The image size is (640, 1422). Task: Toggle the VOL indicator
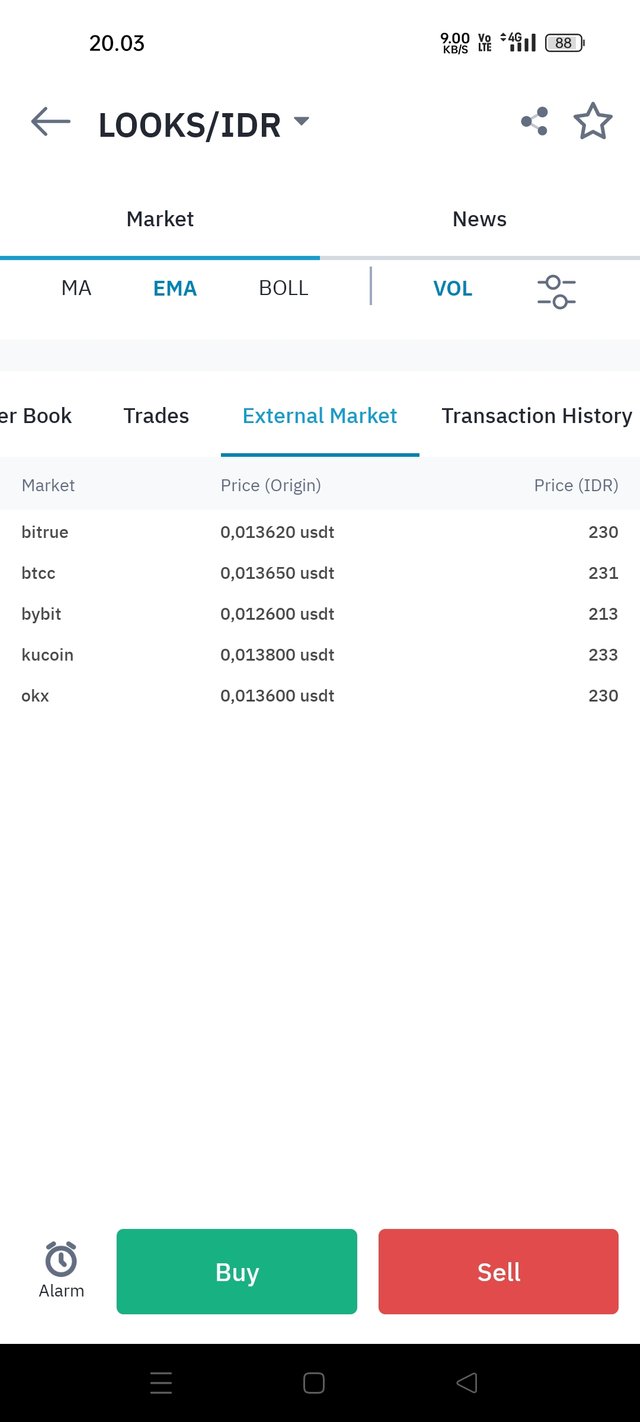pyautogui.click(x=452, y=288)
